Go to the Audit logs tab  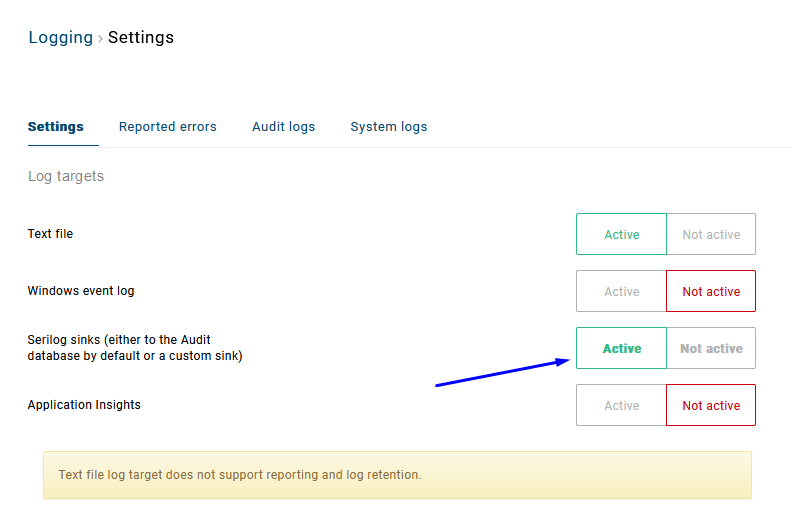point(283,127)
